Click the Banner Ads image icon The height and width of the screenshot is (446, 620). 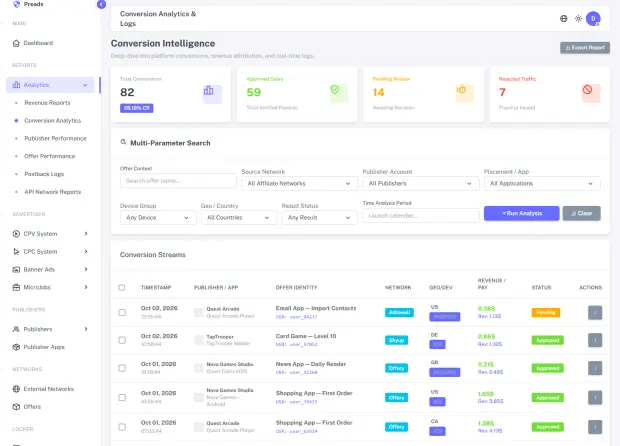coord(16,269)
